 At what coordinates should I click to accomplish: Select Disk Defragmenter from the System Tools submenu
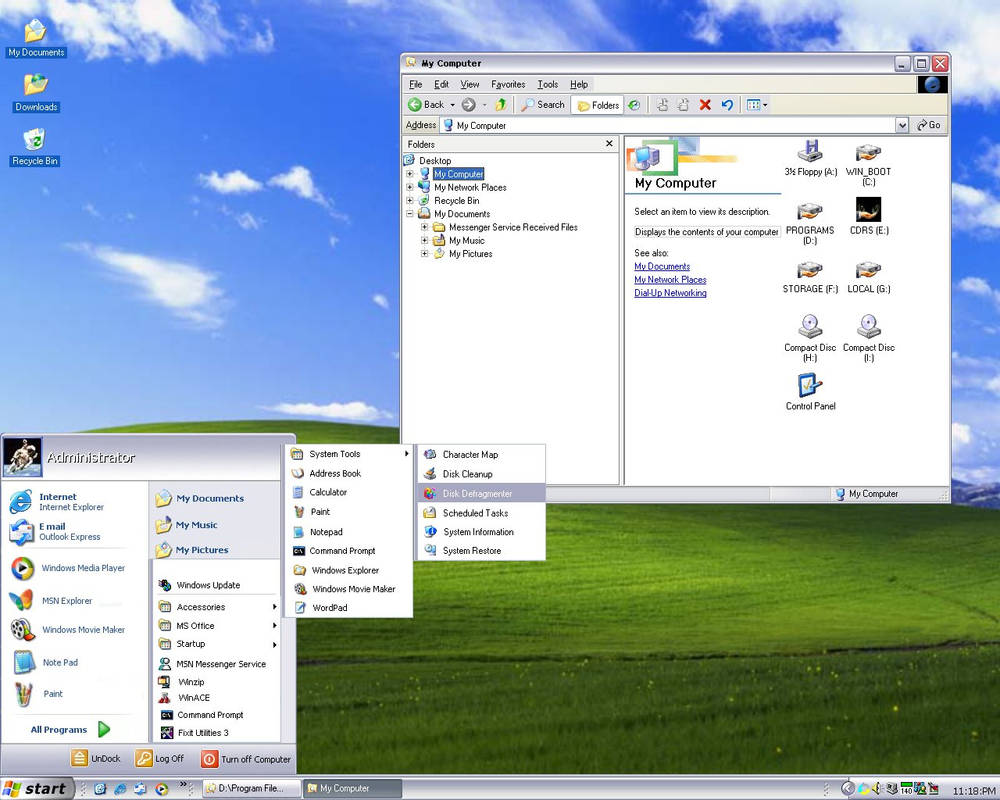[x=480, y=493]
